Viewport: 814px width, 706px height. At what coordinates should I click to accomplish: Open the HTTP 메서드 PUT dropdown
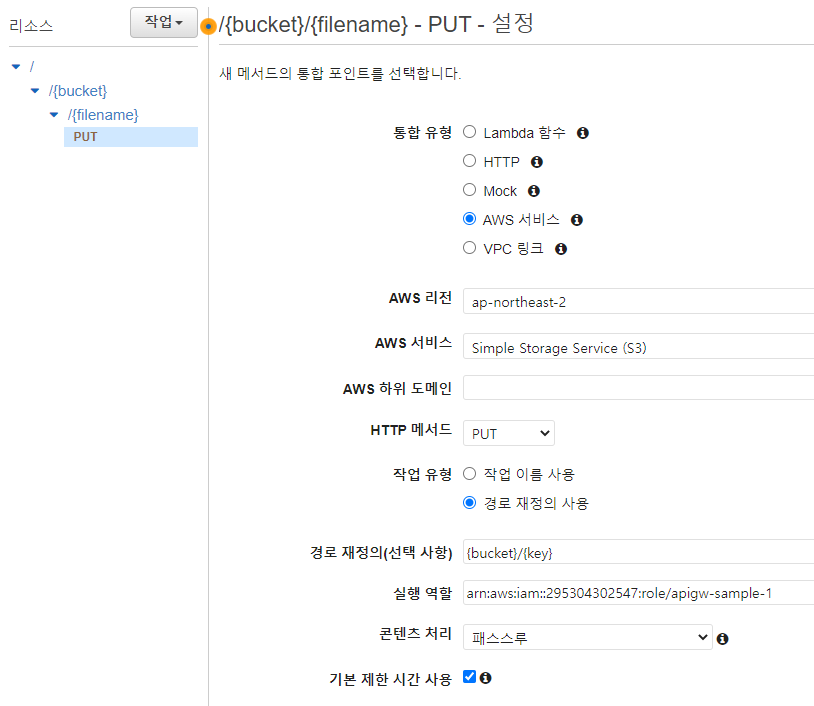[x=509, y=433]
